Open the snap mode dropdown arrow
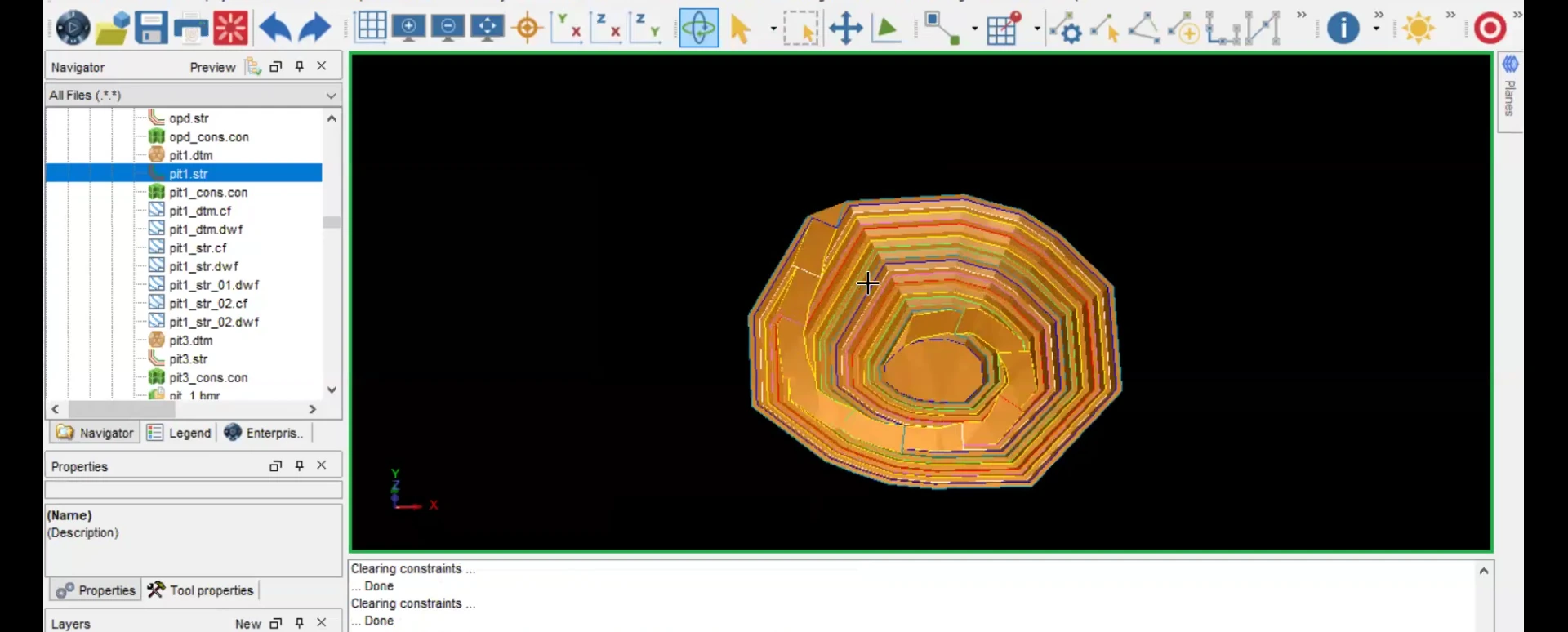The height and width of the screenshot is (632, 1568). (974, 29)
